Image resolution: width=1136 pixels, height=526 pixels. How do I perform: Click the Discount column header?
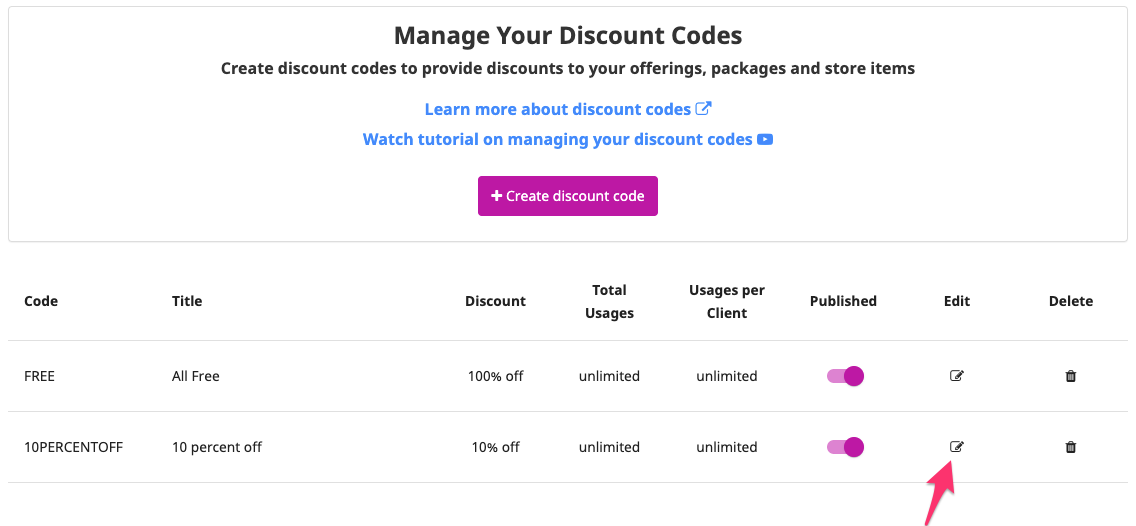(495, 301)
